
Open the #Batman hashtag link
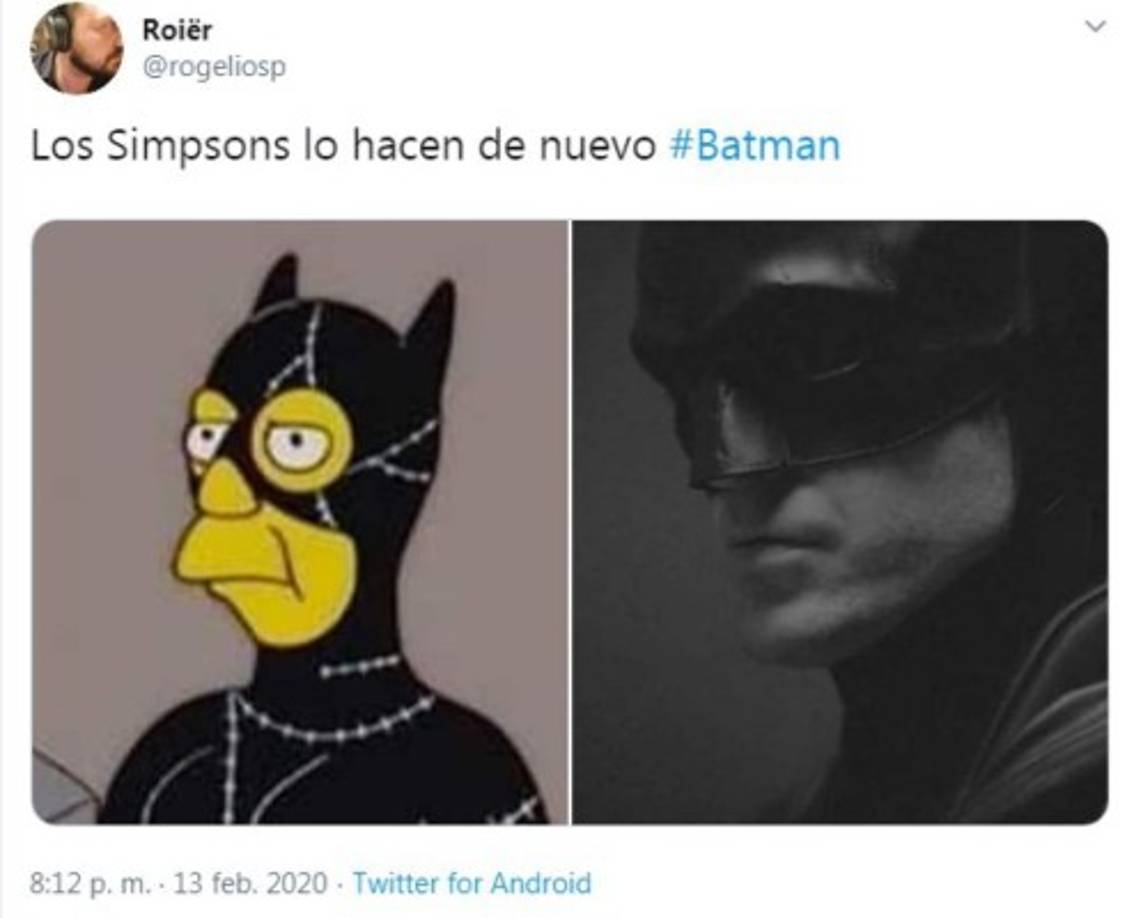pos(755,144)
